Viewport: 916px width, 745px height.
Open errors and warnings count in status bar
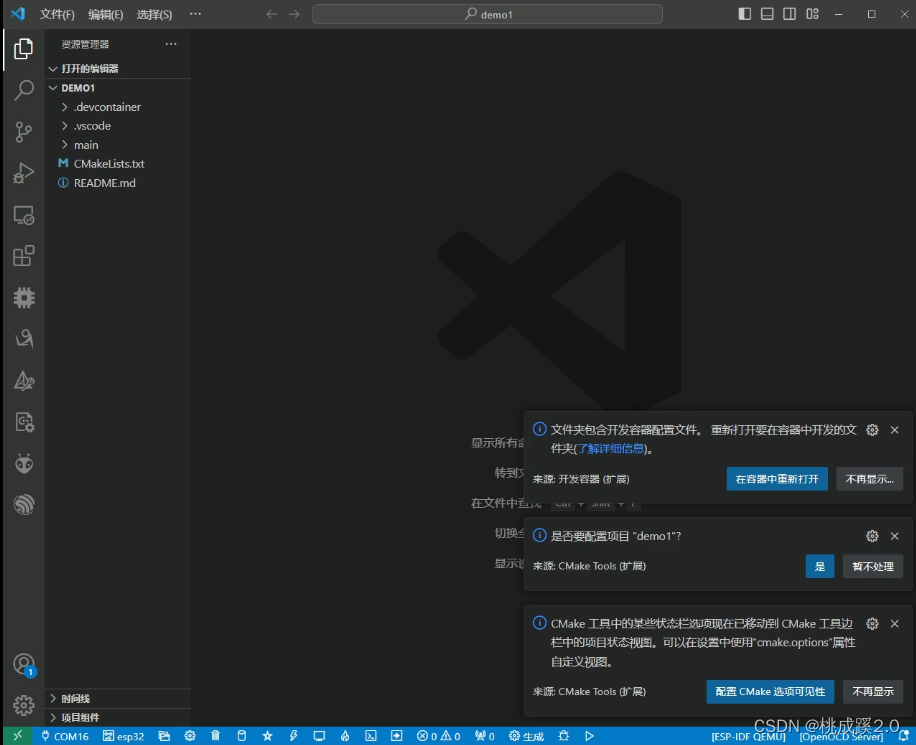click(x=438, y=736)
